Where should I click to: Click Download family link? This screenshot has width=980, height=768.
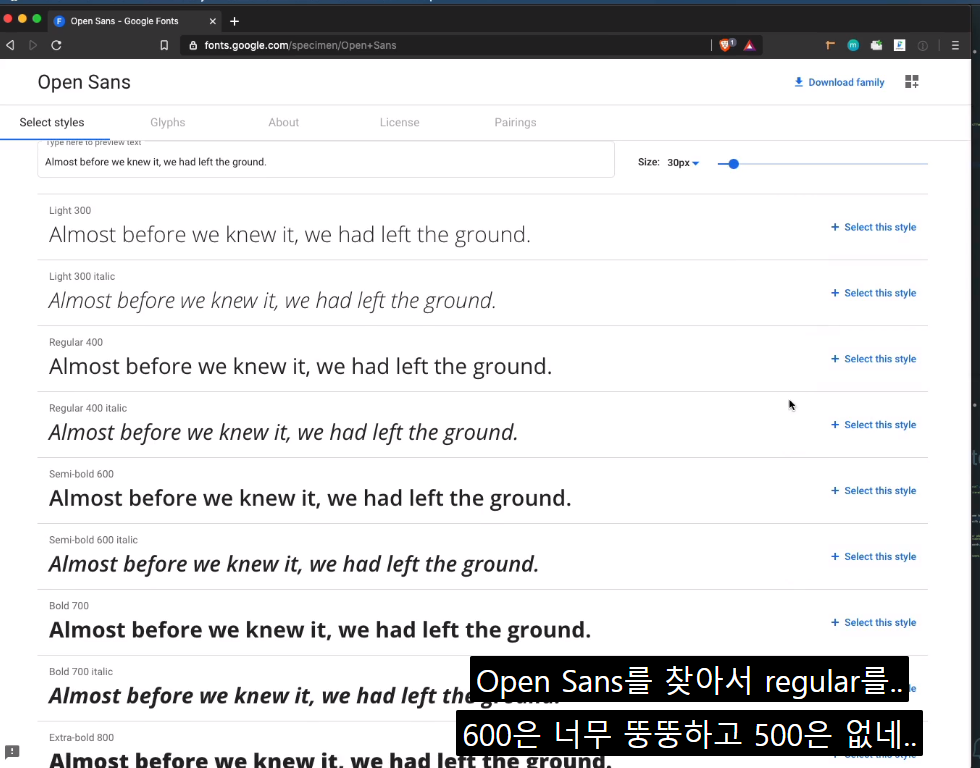pyautogui.click(x=839, y=82)
